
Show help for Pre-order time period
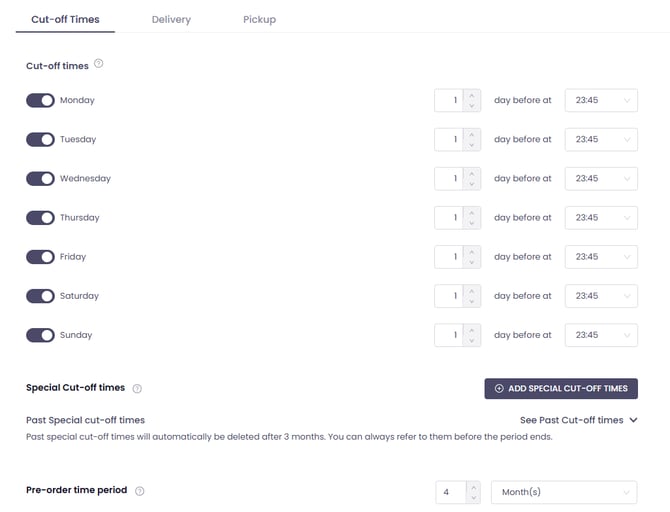tap(140, 491)
